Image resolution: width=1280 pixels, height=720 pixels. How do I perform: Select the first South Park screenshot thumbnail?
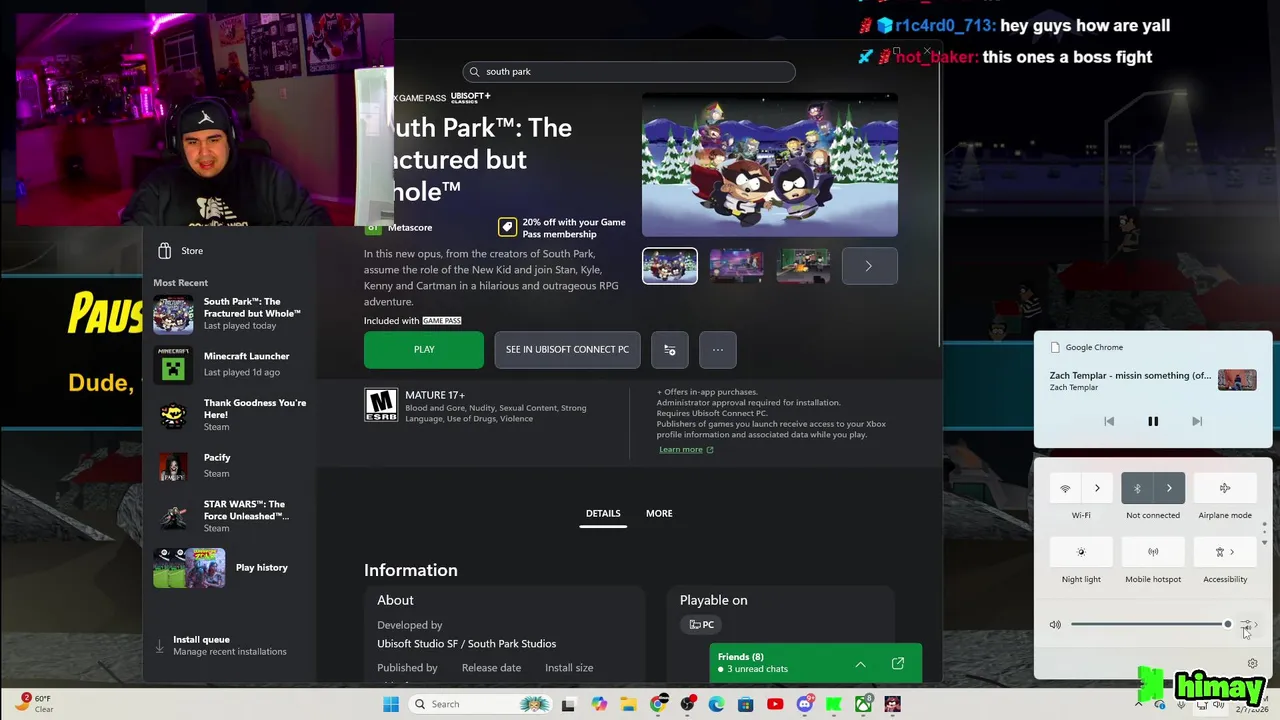point(670,266)
